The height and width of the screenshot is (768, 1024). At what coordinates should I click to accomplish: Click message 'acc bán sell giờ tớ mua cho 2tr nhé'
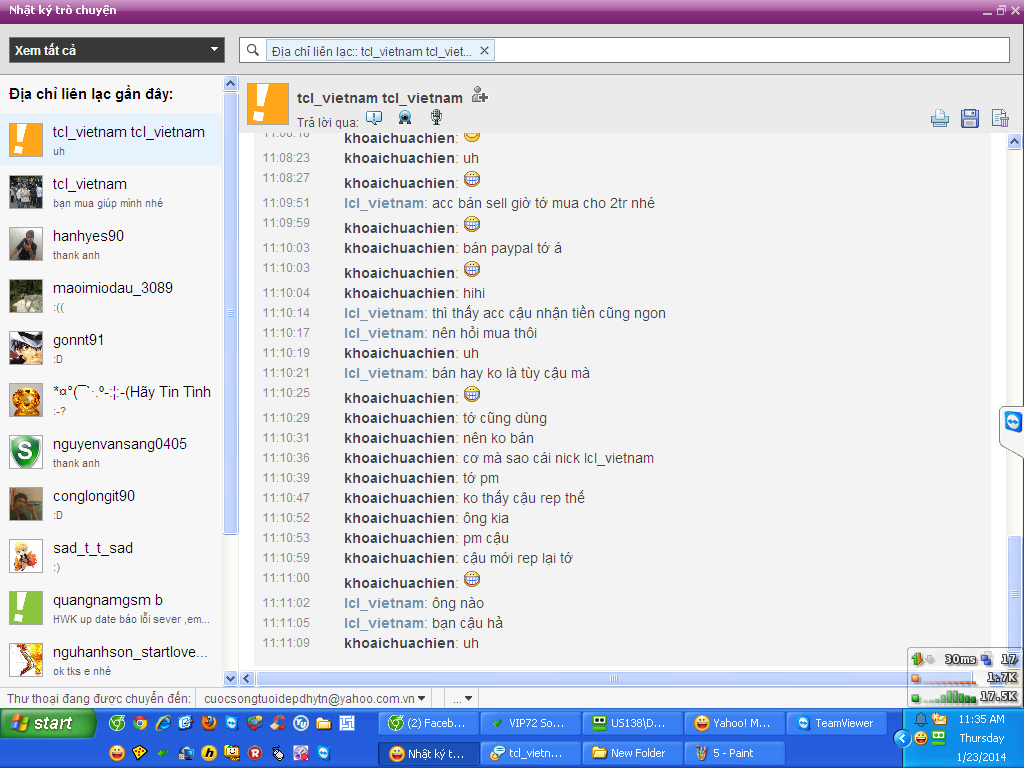(x=543, y=203)
